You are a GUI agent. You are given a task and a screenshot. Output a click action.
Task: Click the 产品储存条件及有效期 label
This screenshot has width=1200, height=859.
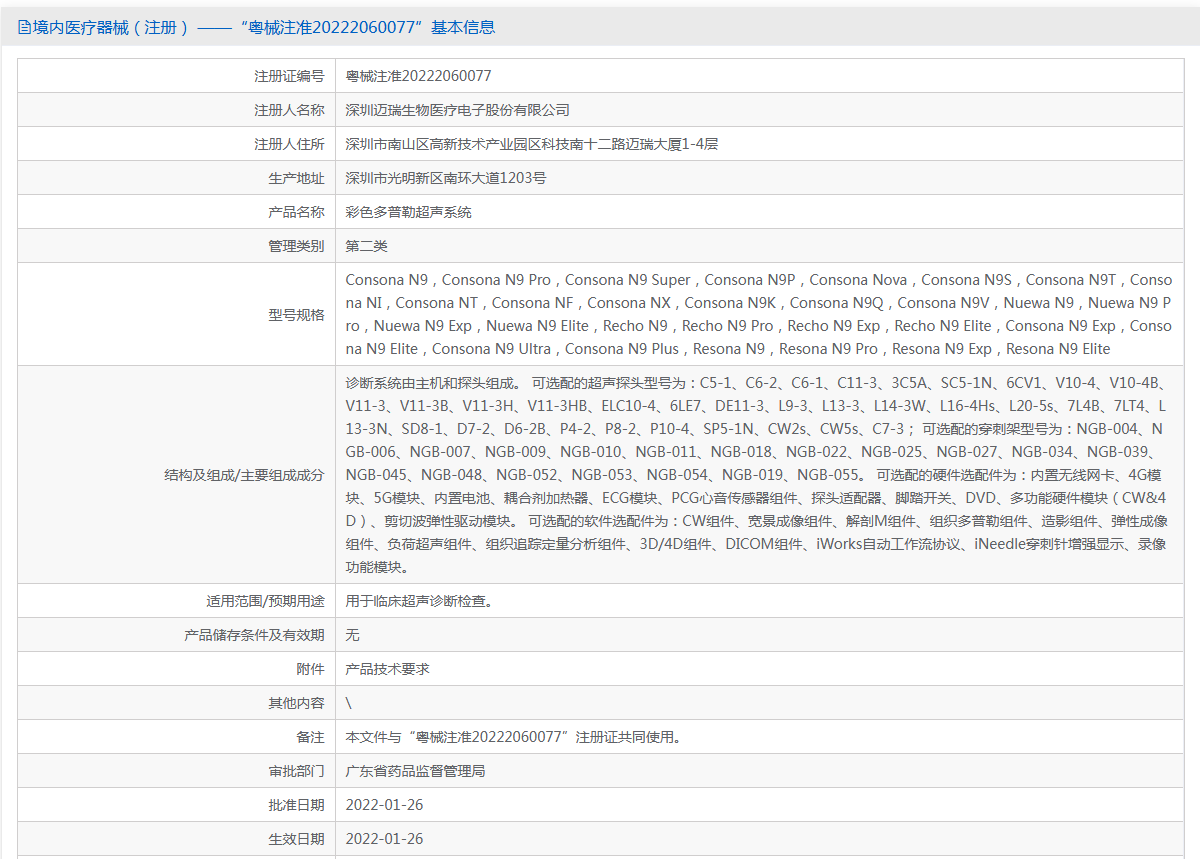254,635
